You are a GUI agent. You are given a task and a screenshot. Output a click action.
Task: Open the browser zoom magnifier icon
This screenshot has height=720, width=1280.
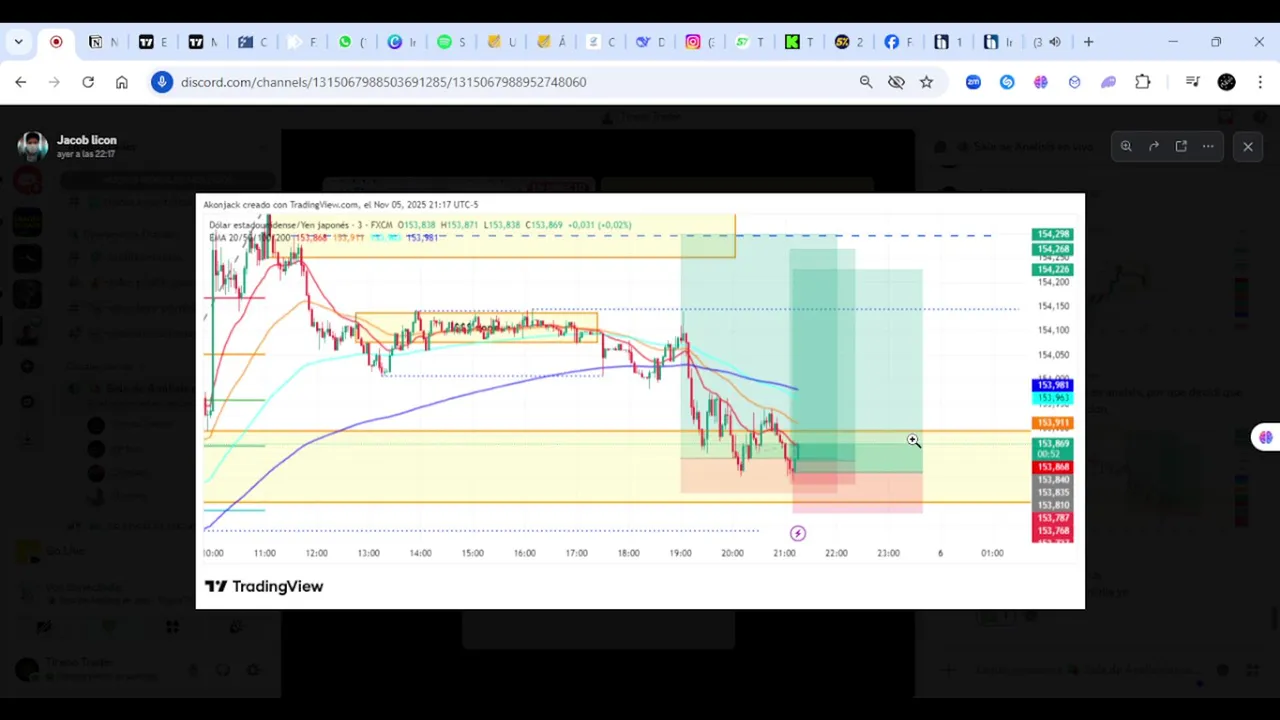(866, 82)
